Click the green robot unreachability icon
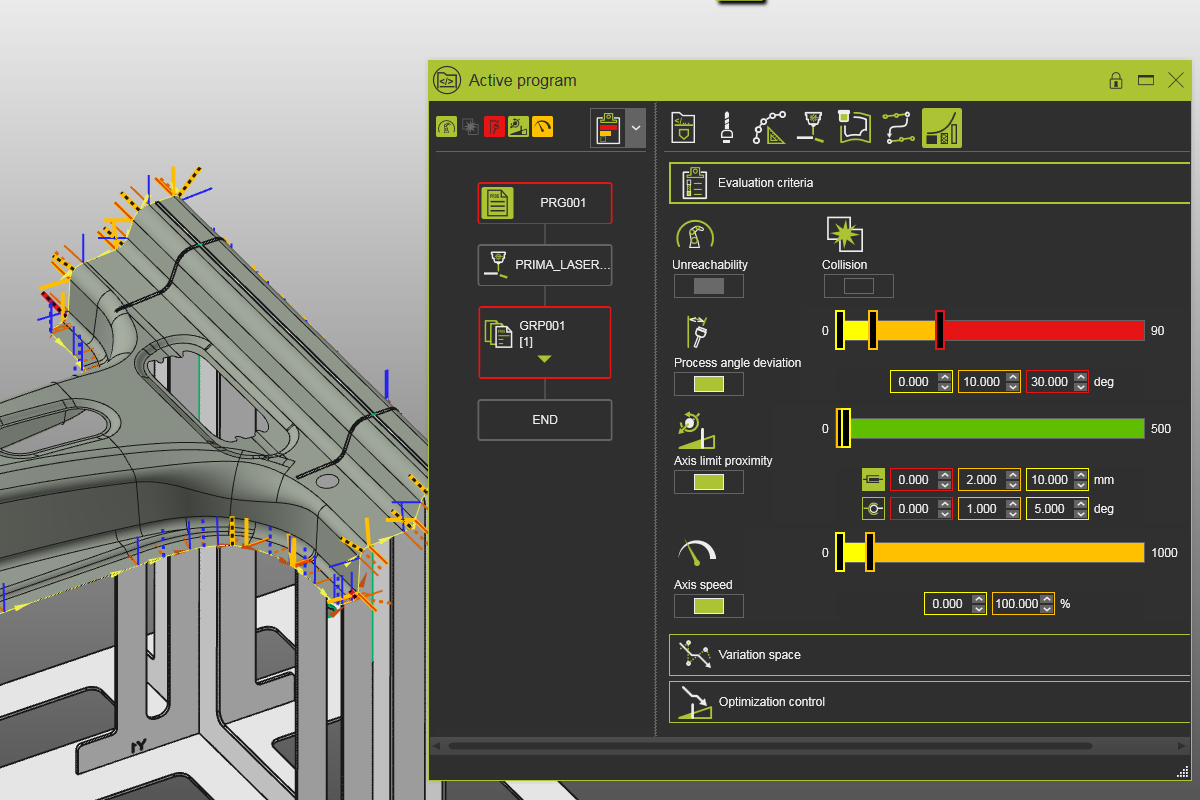The height and width of the screenshot is (800, 1200). click(447, 126)
